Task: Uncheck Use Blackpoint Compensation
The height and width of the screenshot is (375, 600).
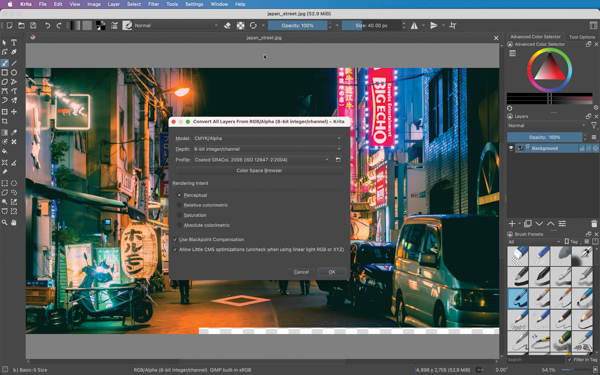Action: (175, 240)
